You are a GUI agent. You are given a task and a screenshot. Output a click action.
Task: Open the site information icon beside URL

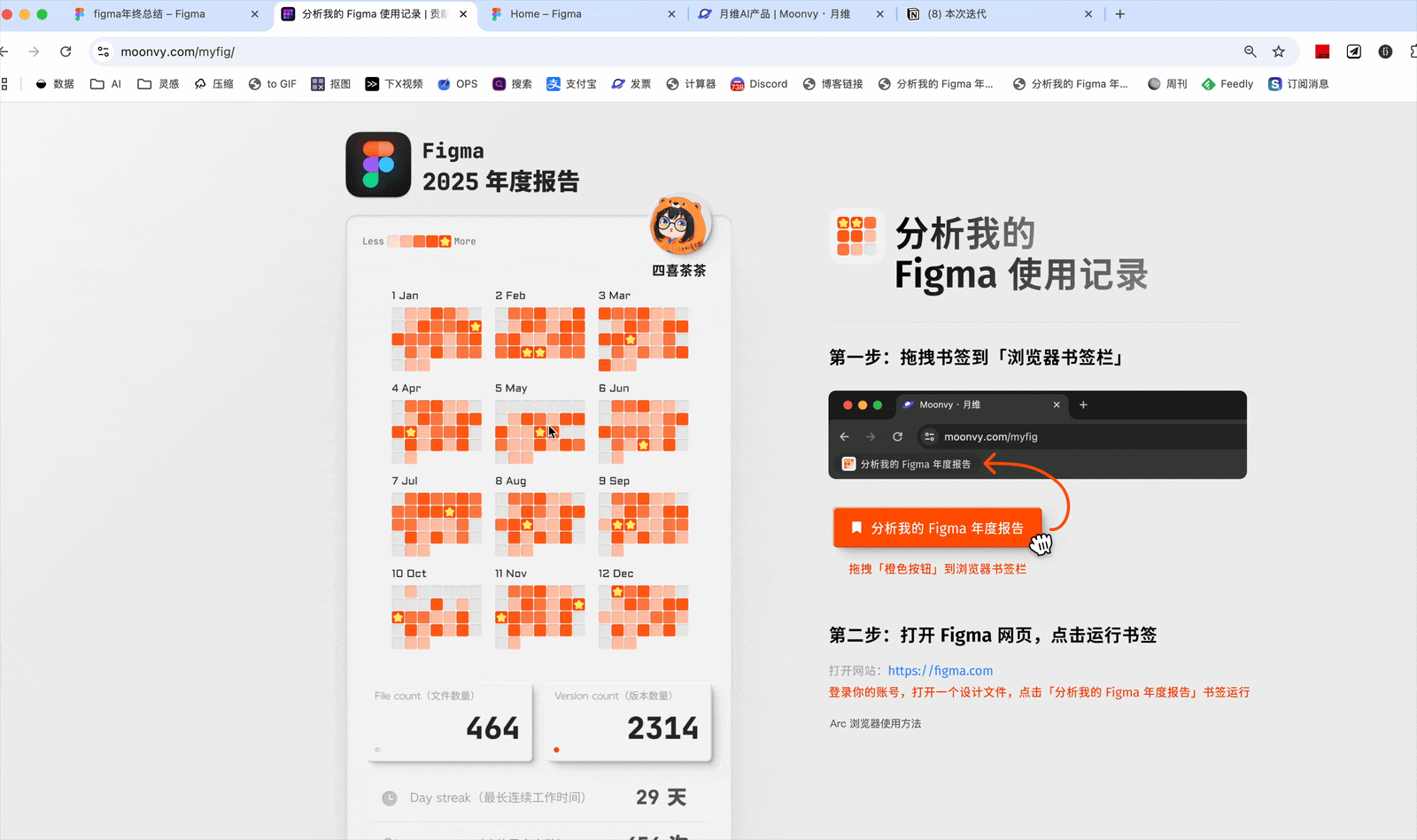[x=104, y=51]
